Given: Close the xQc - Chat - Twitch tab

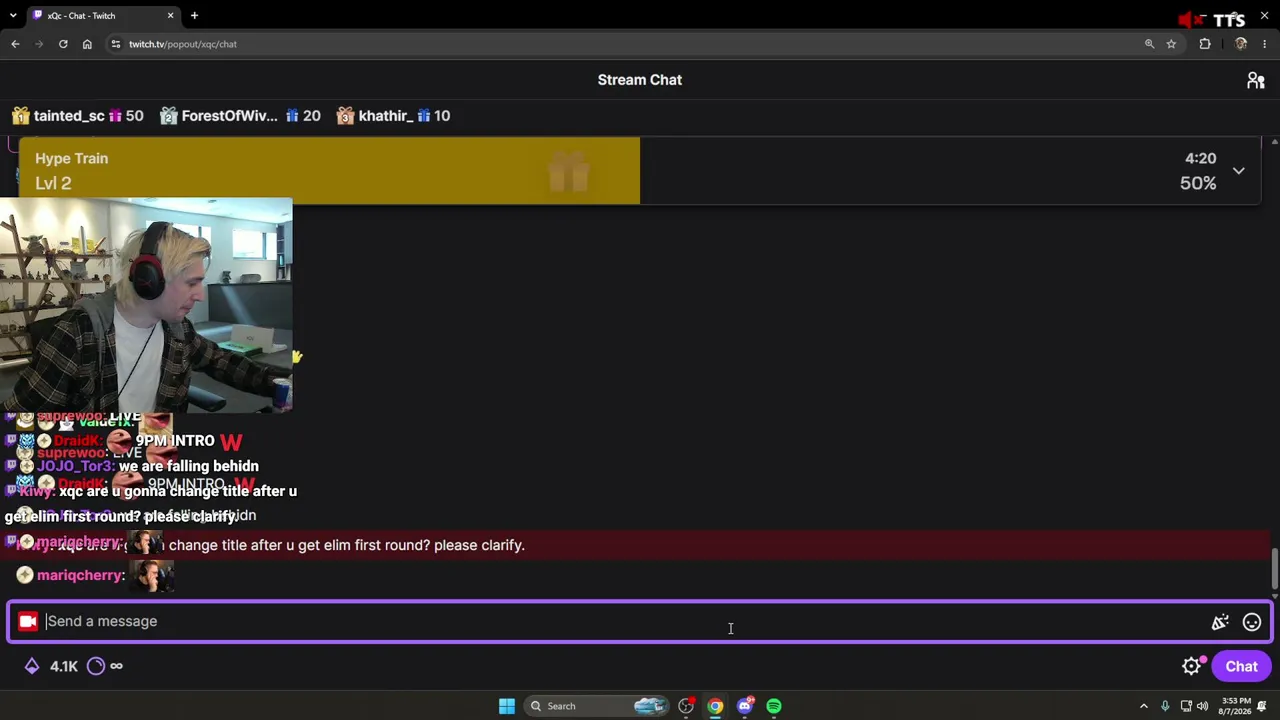Looking at the screenshot, I should [x=170, y=16].
